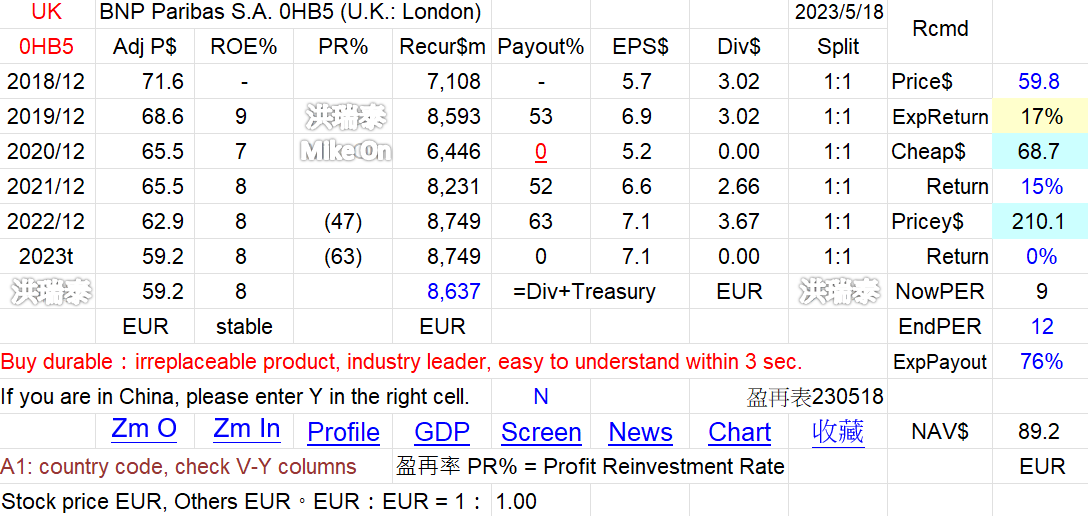Click the Adj P$ column header

(x=144, y=46)
